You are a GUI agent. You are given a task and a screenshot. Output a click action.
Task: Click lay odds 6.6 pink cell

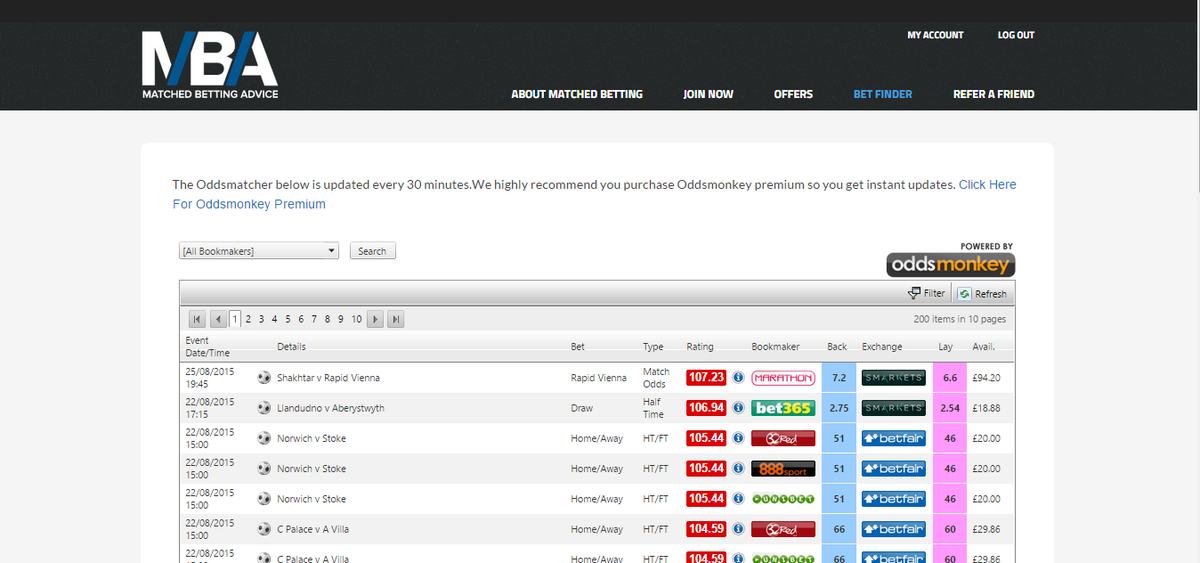950,378
